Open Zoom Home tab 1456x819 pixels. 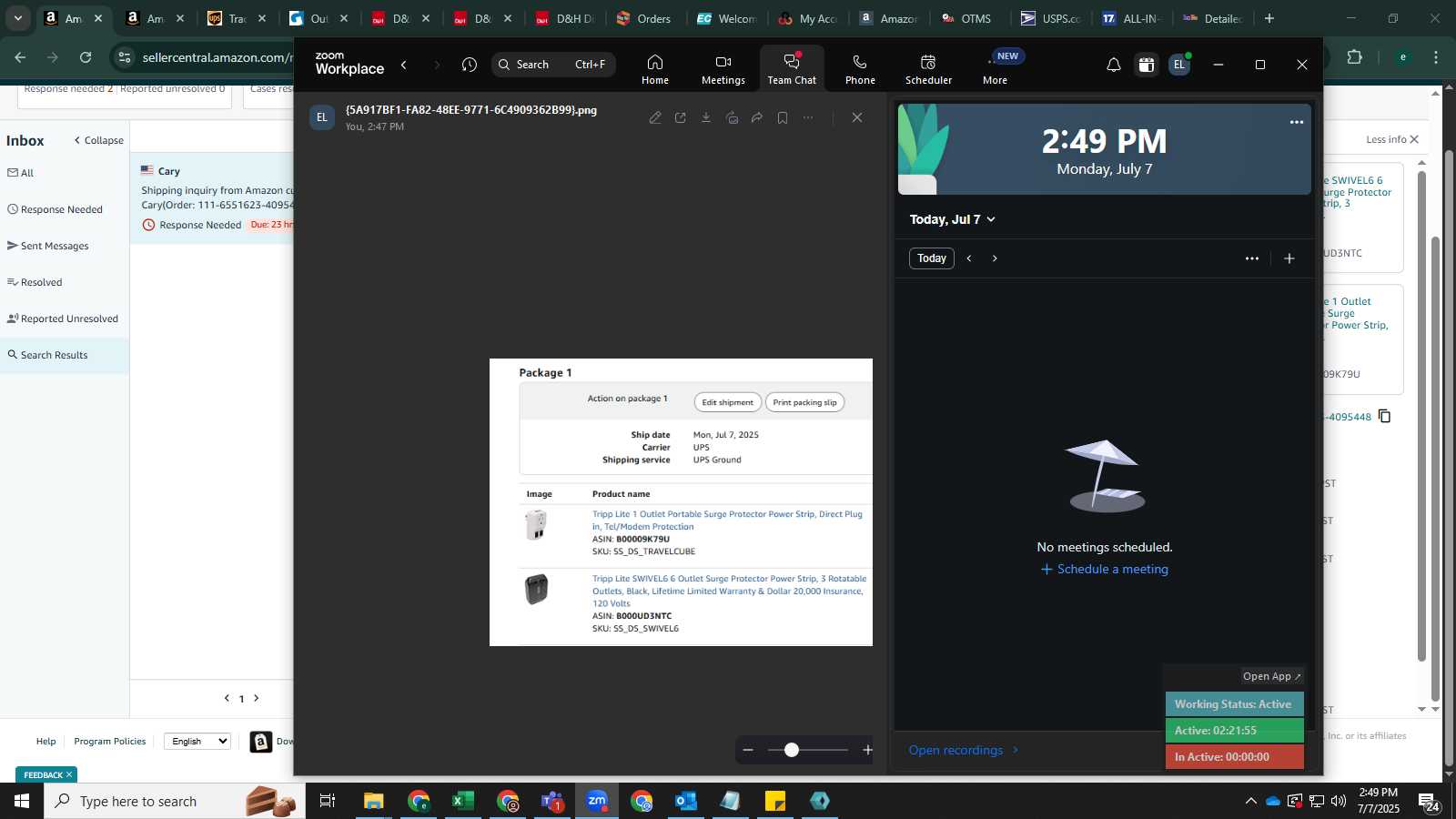pyautogui.click(x=654, y=69)
